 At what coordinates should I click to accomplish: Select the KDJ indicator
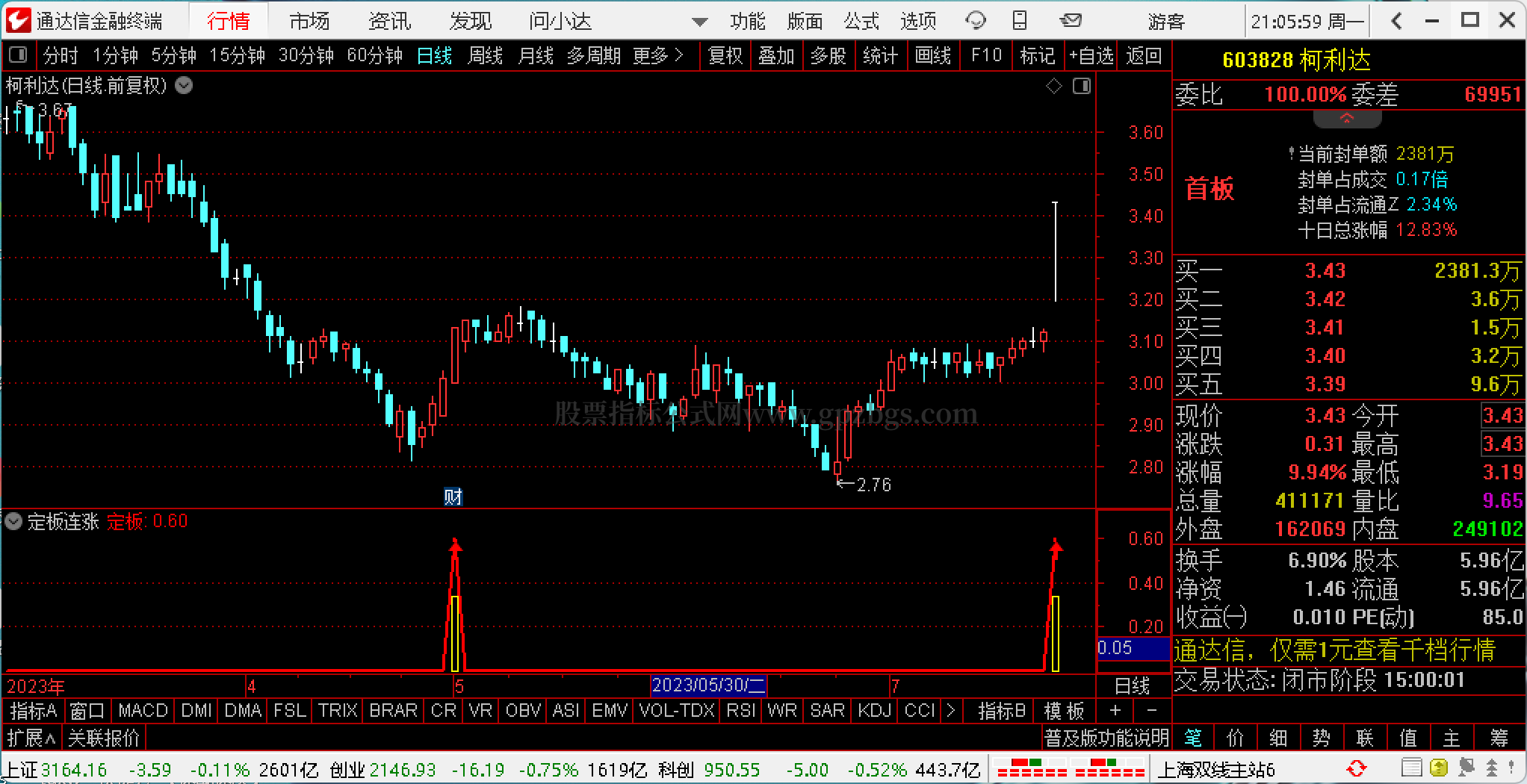coord(875,710)
